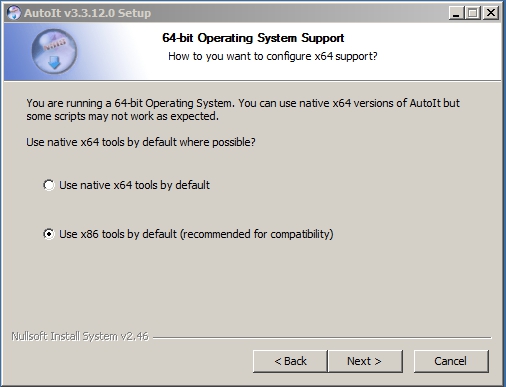The width and height of the screenshot is (506, 387).
Task: Close the AutoIt Setup window
Action: tap(491, 13)
